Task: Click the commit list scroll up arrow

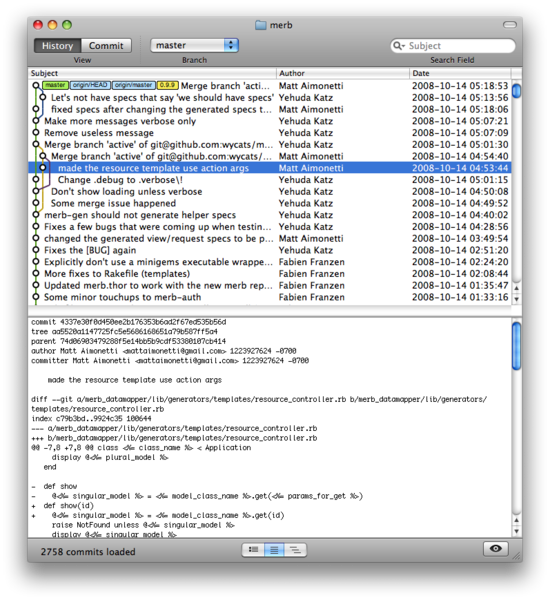Action: [517, 288]
